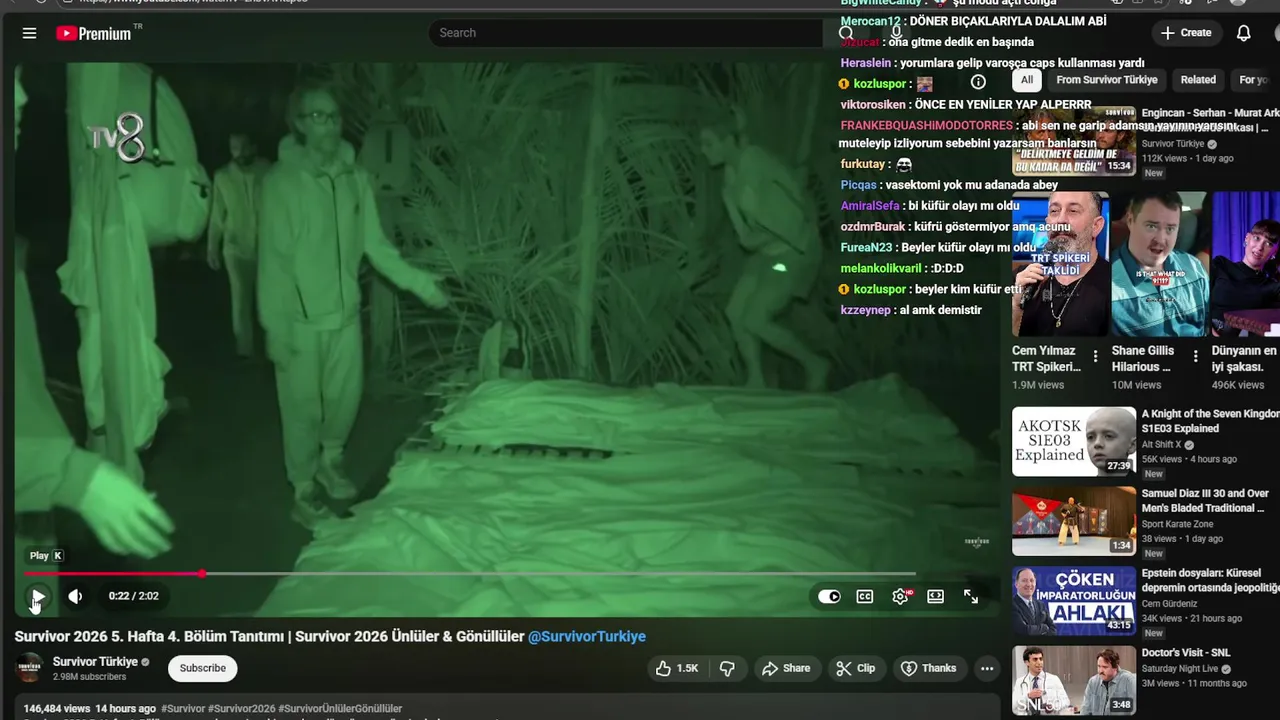Click the info circle icon above chips
Image resolution: width=1280 pixels, height=720 pixels.
[x=978, y=82]
